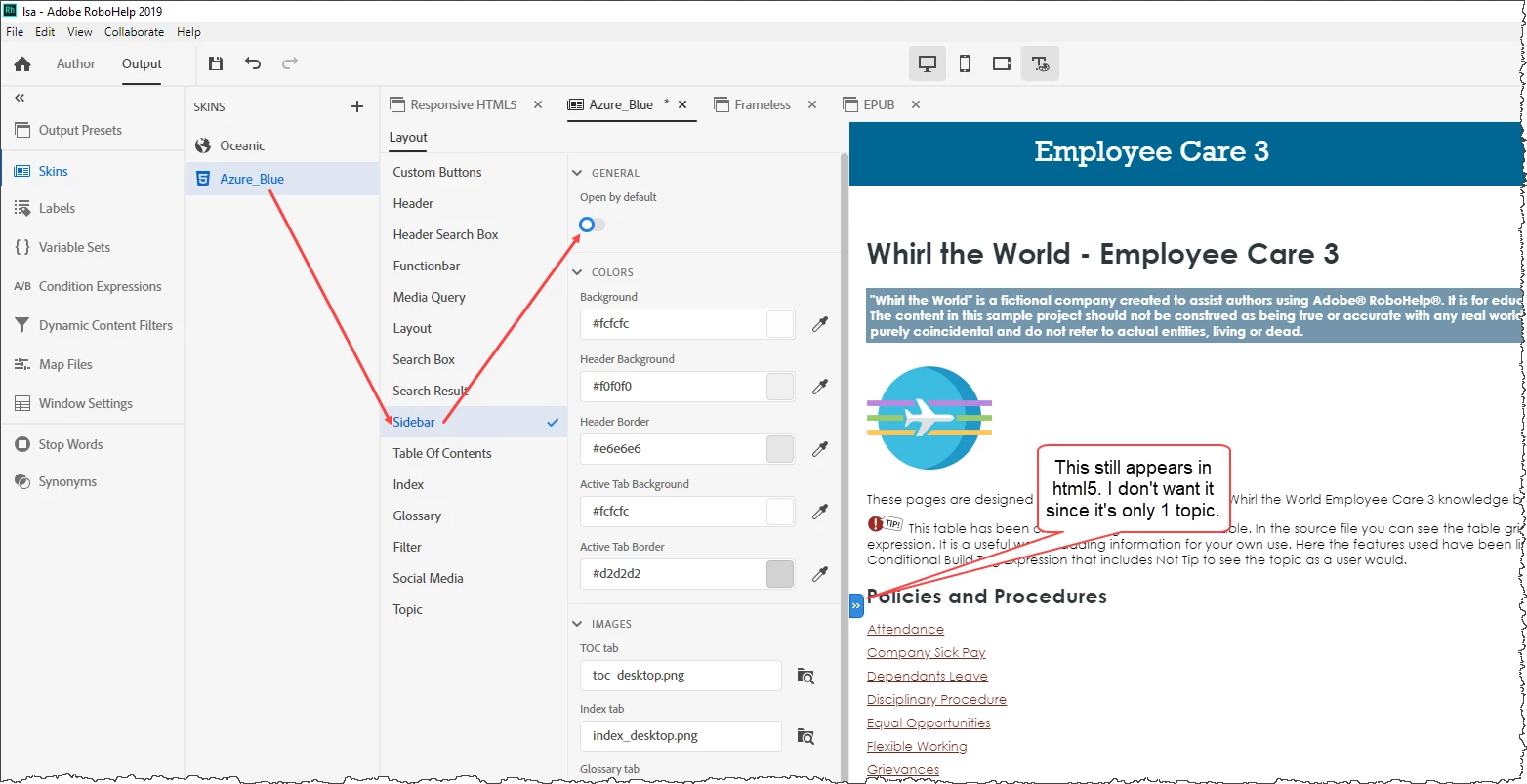Open the Disciplinary Procedure link
The width and height of the screenshot is (1527, 784).
[936, 700]
